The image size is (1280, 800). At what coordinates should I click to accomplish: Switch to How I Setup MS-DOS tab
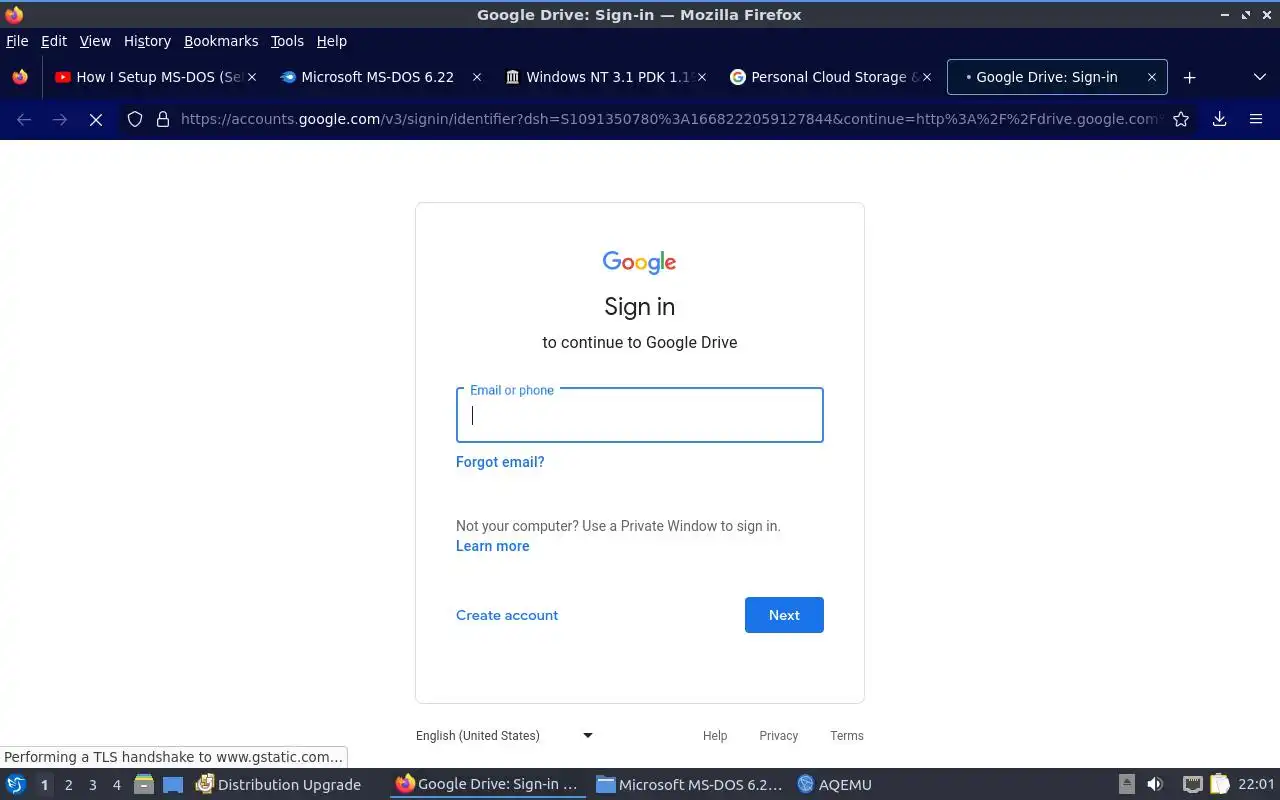[157, 77]
